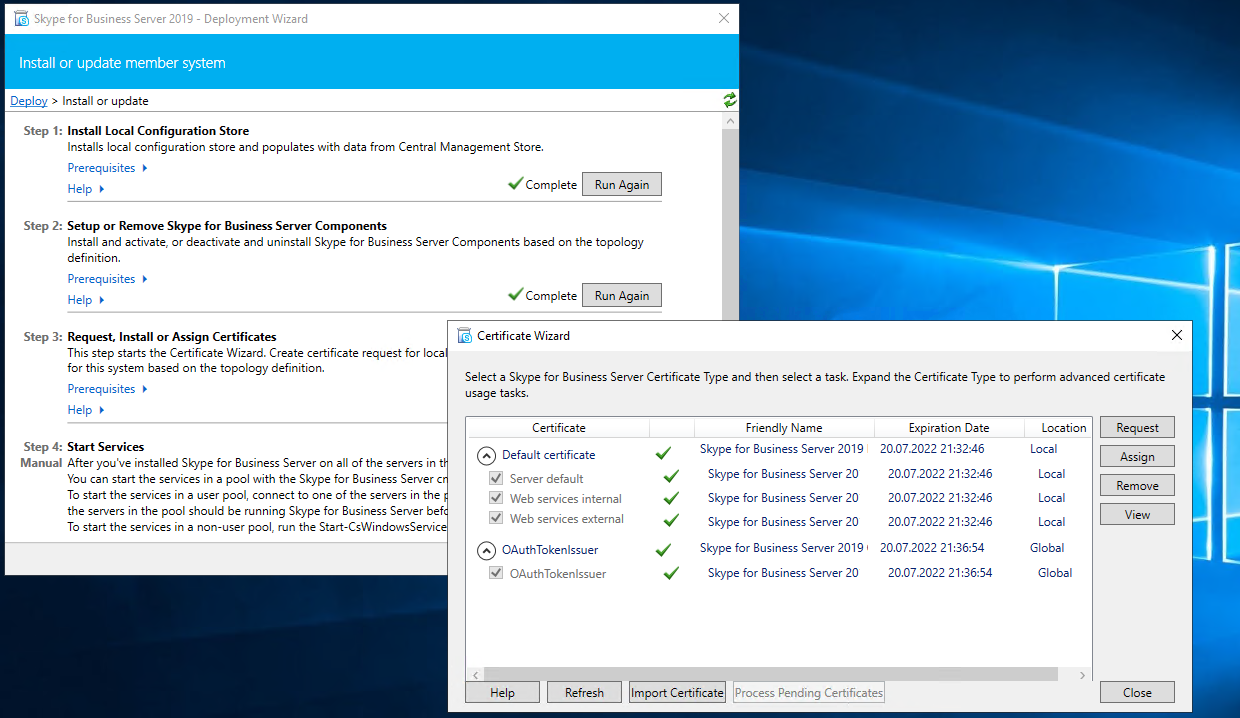Toggle the Server default checkbox
The image size is (1240, 718).
496,479
